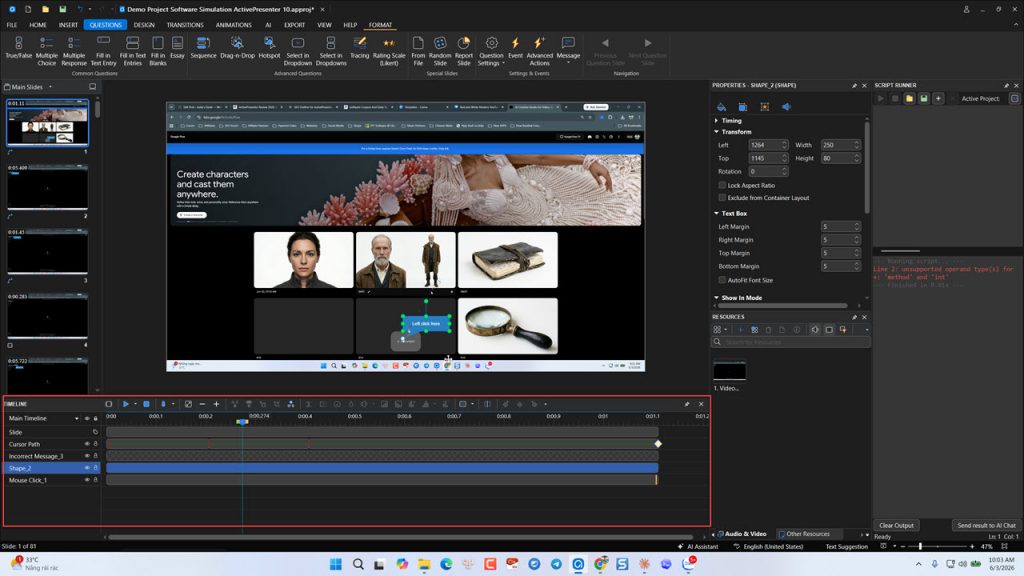Image resolution: width=1024 pixels, height=576 pixels.
Task: Enable AutoFit Font Size checkbox
Action: coord(722,280)
